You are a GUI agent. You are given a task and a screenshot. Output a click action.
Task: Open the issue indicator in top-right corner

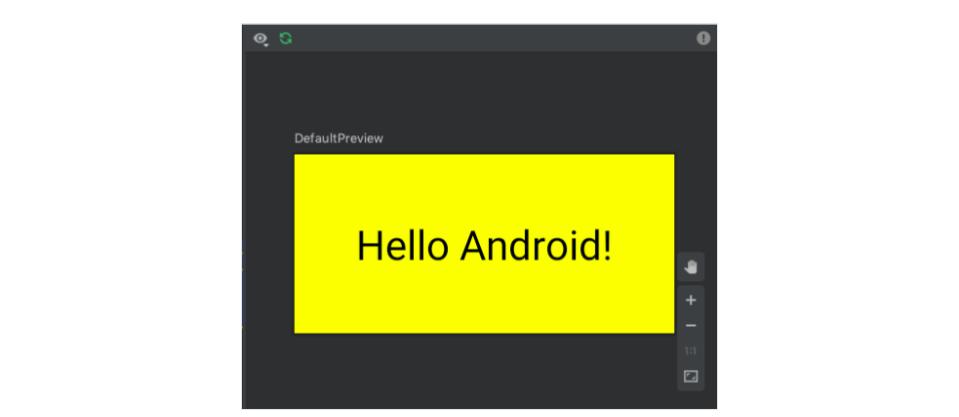pos(703,38)
